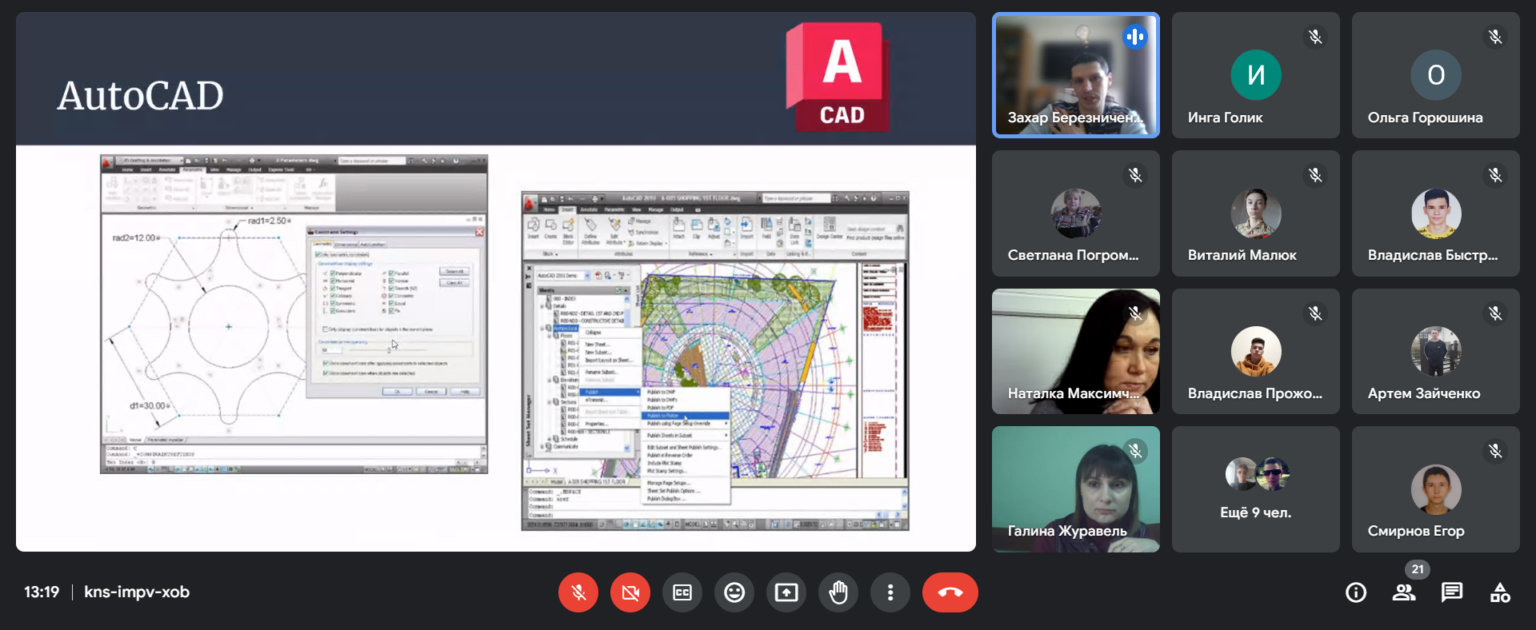This screenshot has width=1536, height=630.
Task: Click red AutoCAD logo on slide
Action: (x=838, y=76)
